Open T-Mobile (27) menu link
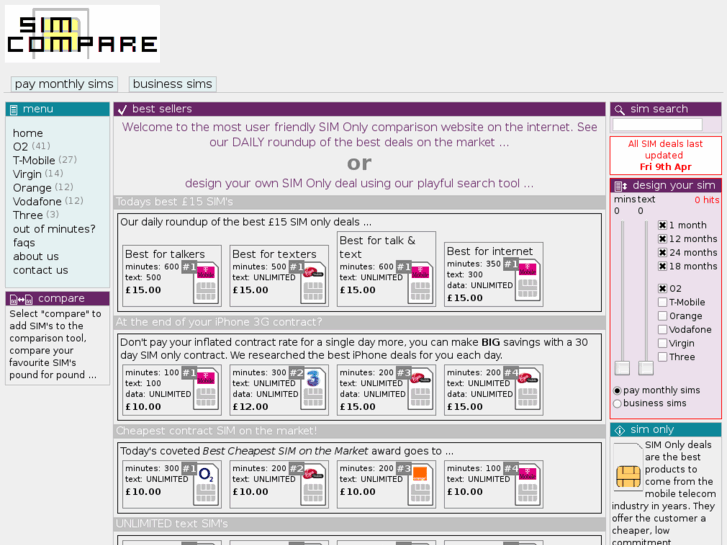The width and height of the screenshot is (727, 545). (45, 160)
